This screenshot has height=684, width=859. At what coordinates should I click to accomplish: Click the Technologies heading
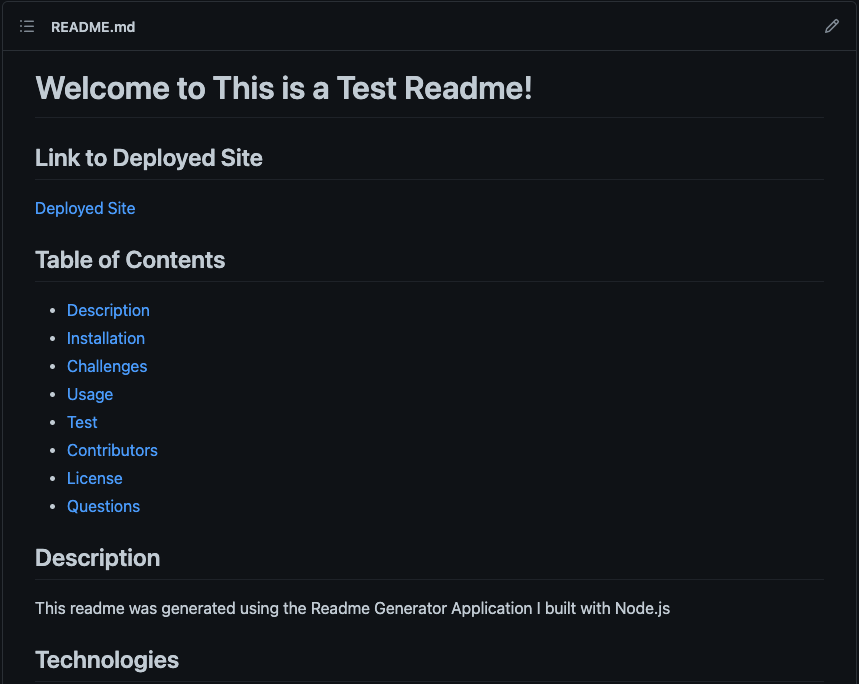click(x=107, y=660)
